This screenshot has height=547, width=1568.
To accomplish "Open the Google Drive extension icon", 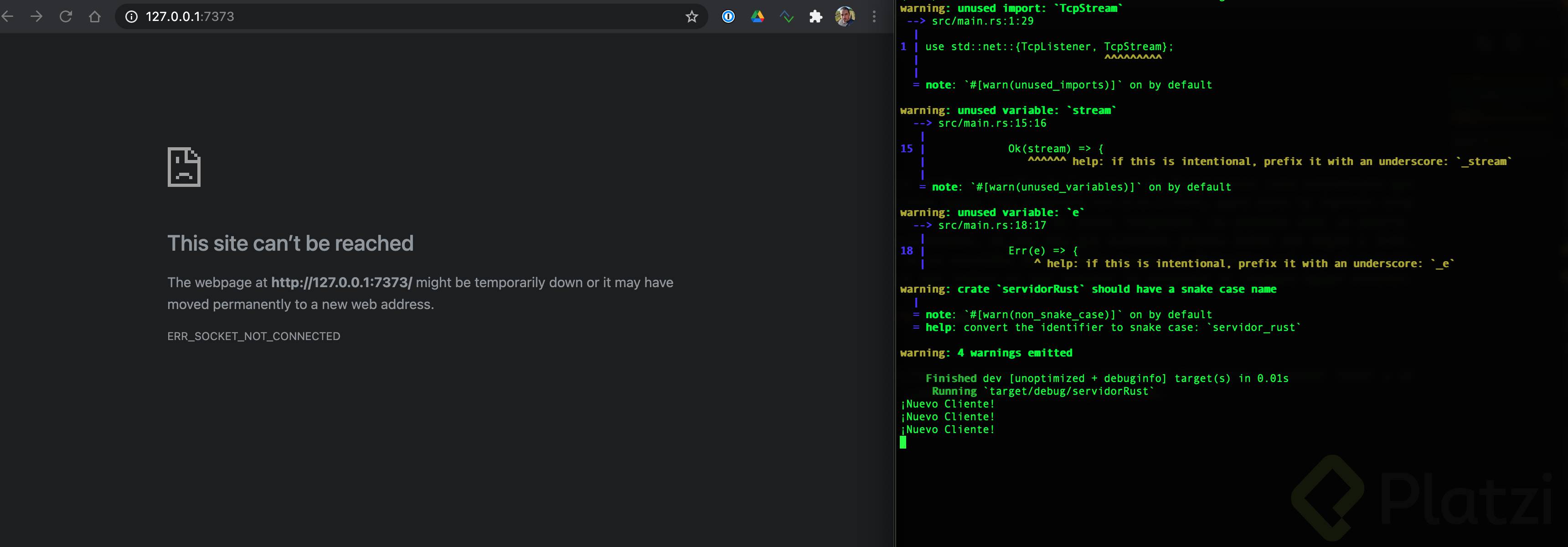I will (x=758, y=16).
